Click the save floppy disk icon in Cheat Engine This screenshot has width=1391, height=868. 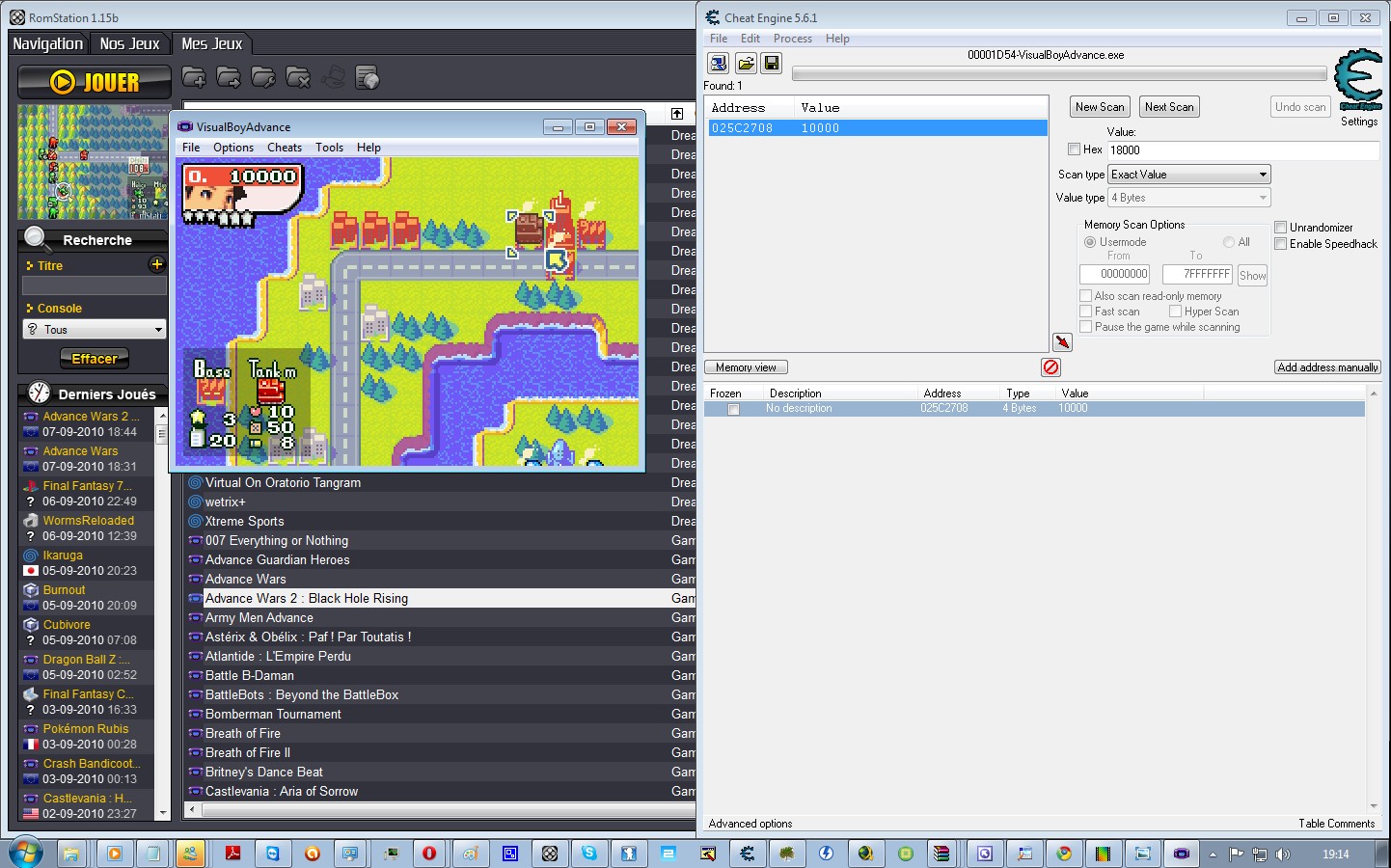[772, 63]
